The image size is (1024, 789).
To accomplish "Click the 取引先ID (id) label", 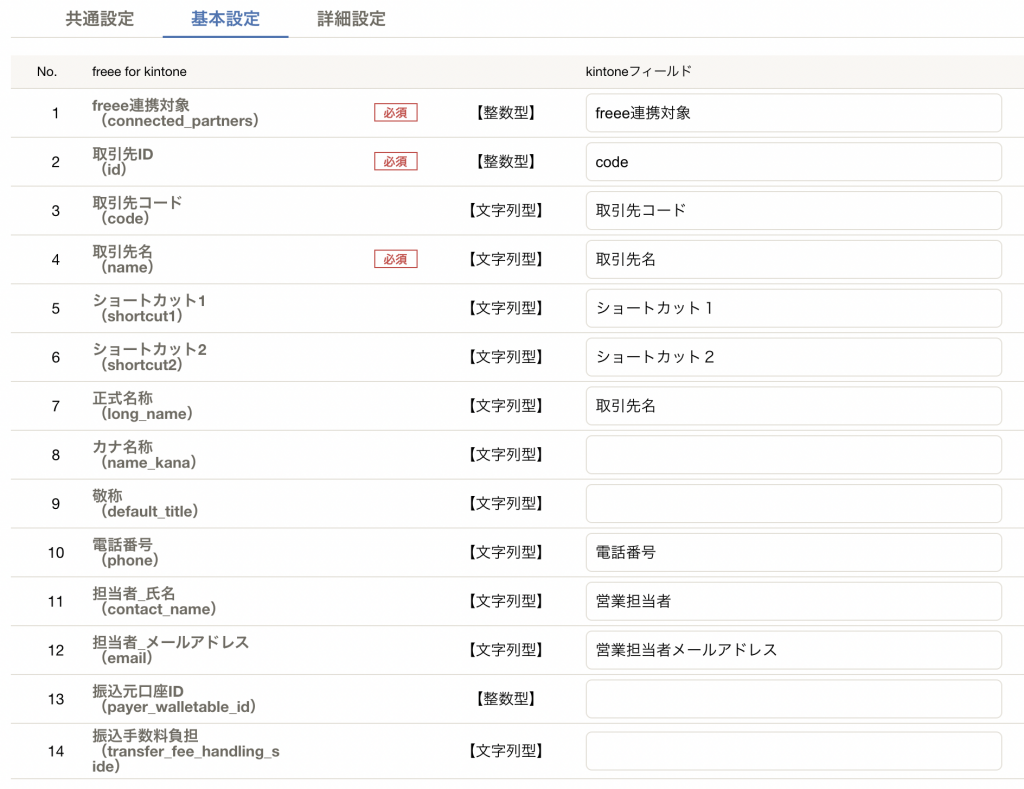I will click(123, 161).
